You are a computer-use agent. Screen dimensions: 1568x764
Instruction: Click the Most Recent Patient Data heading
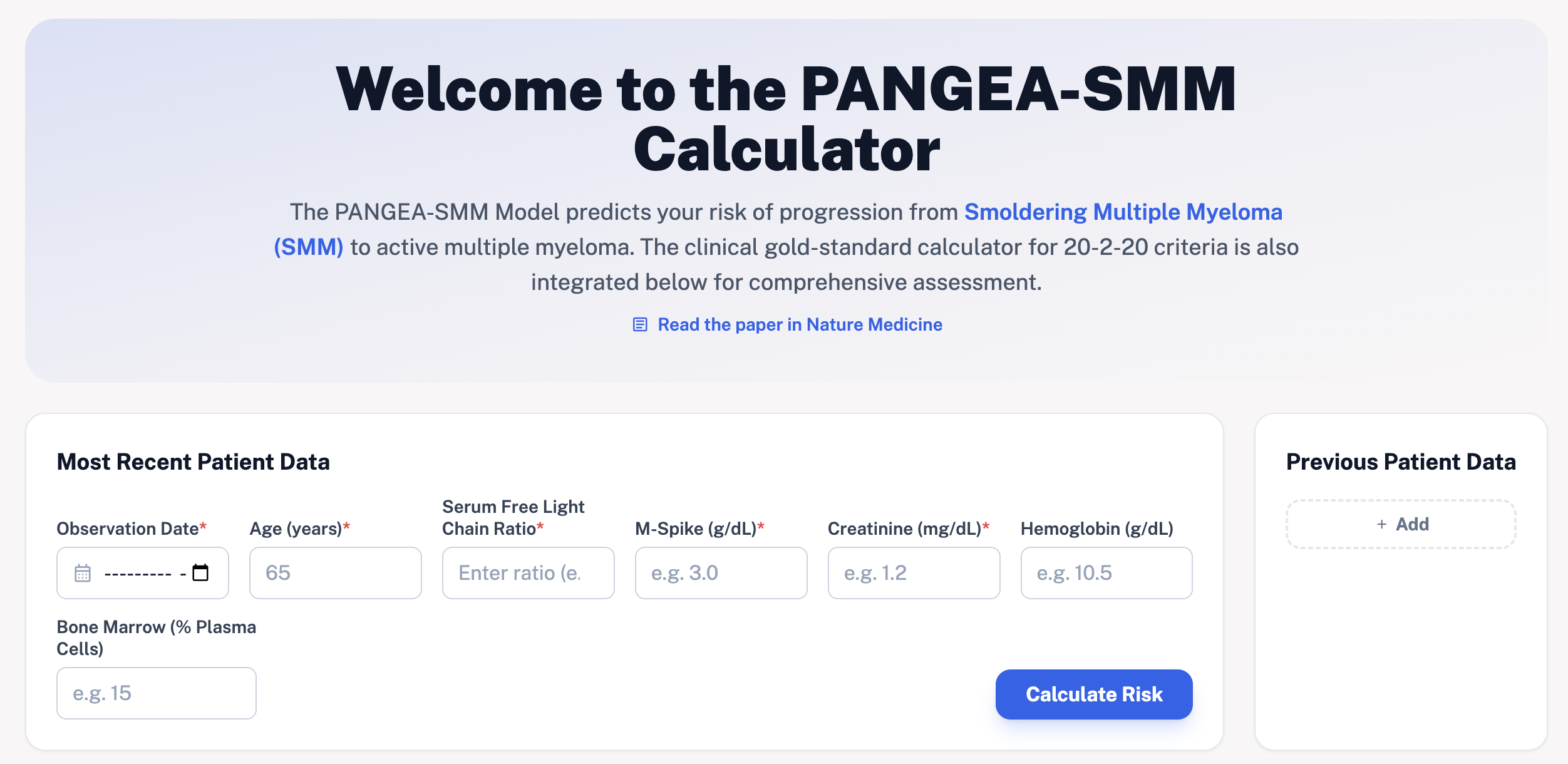[x=194, y=462]
